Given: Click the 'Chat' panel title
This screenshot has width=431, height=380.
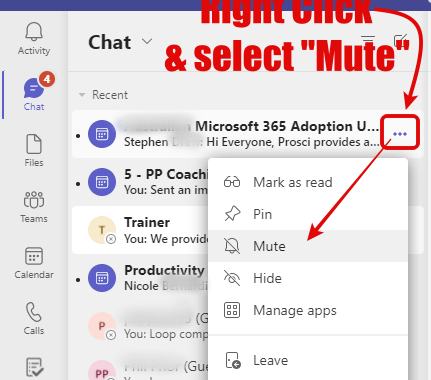Looking at the screenshot, I should click(110, 42).
